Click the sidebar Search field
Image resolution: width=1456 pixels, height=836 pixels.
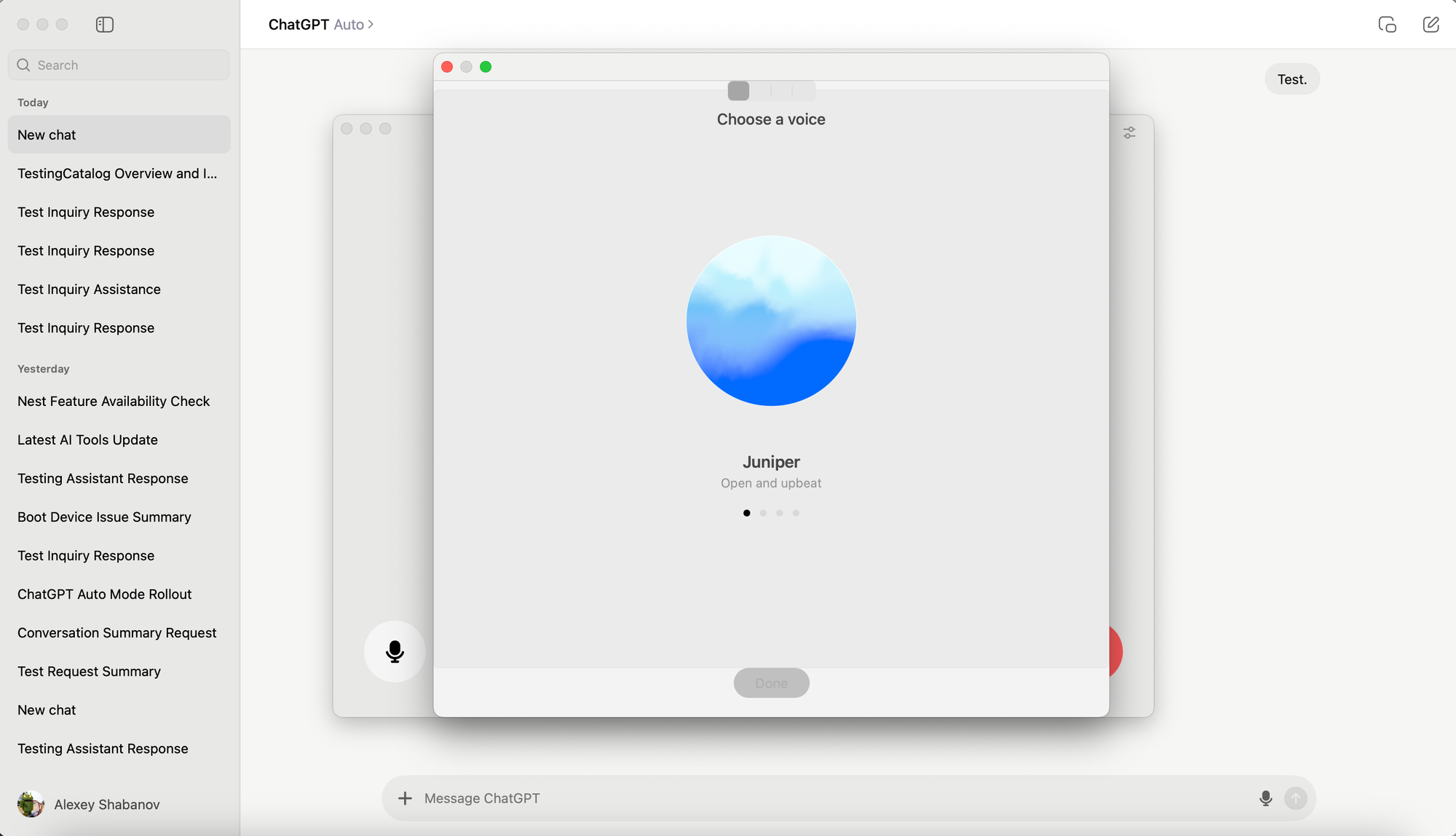tap(119, 65)
